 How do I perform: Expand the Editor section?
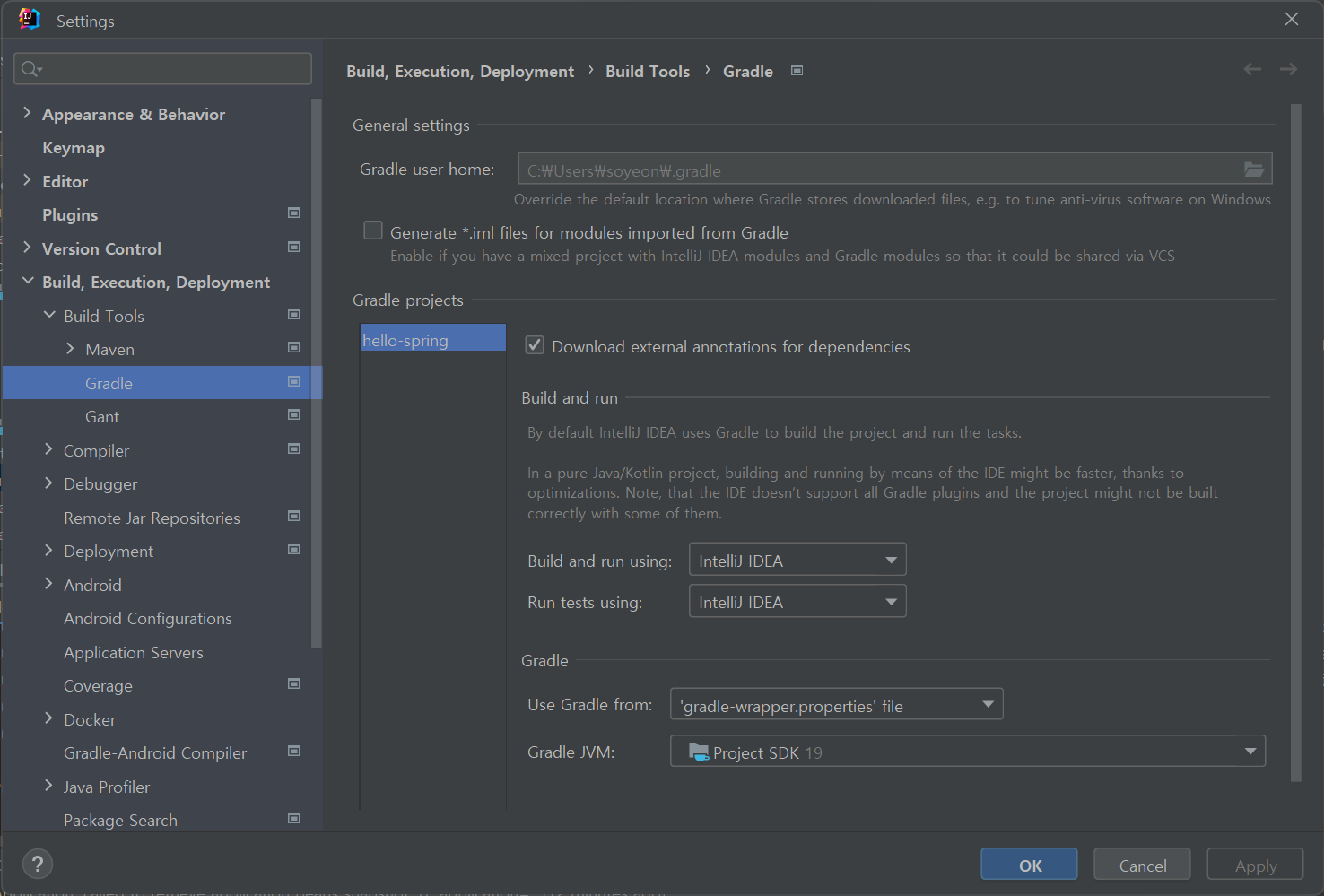point(27,180)
